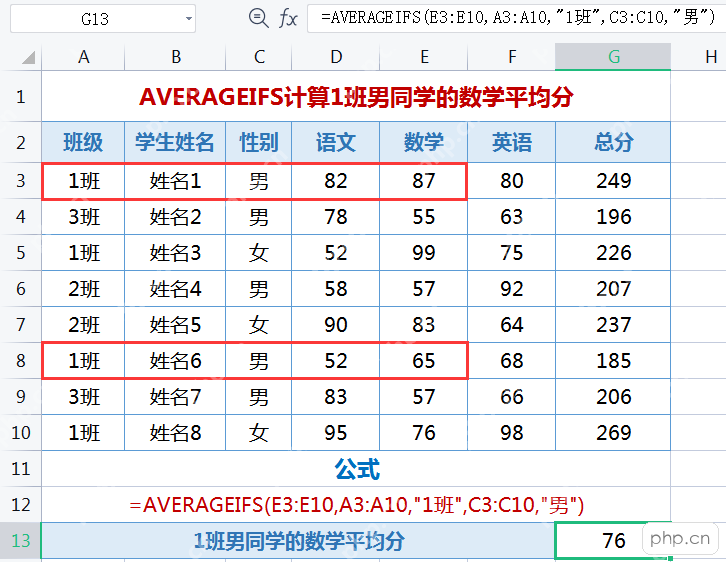Select column G header
The height and width of the screenshot is (562, 726).
point(613,57)
